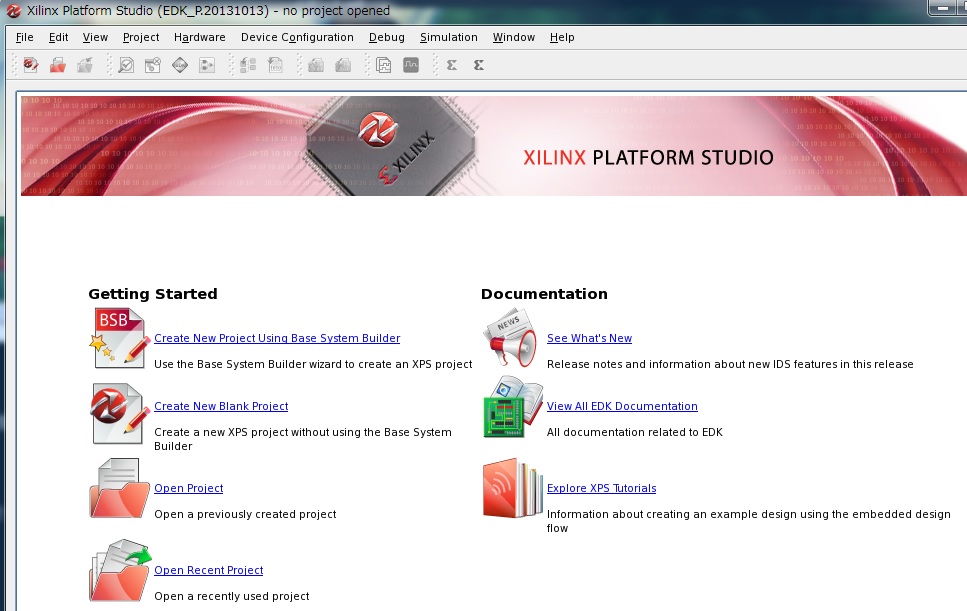This screenshot has width=967, height=611.
Task: Open the View menu
Action: [95, 37]
